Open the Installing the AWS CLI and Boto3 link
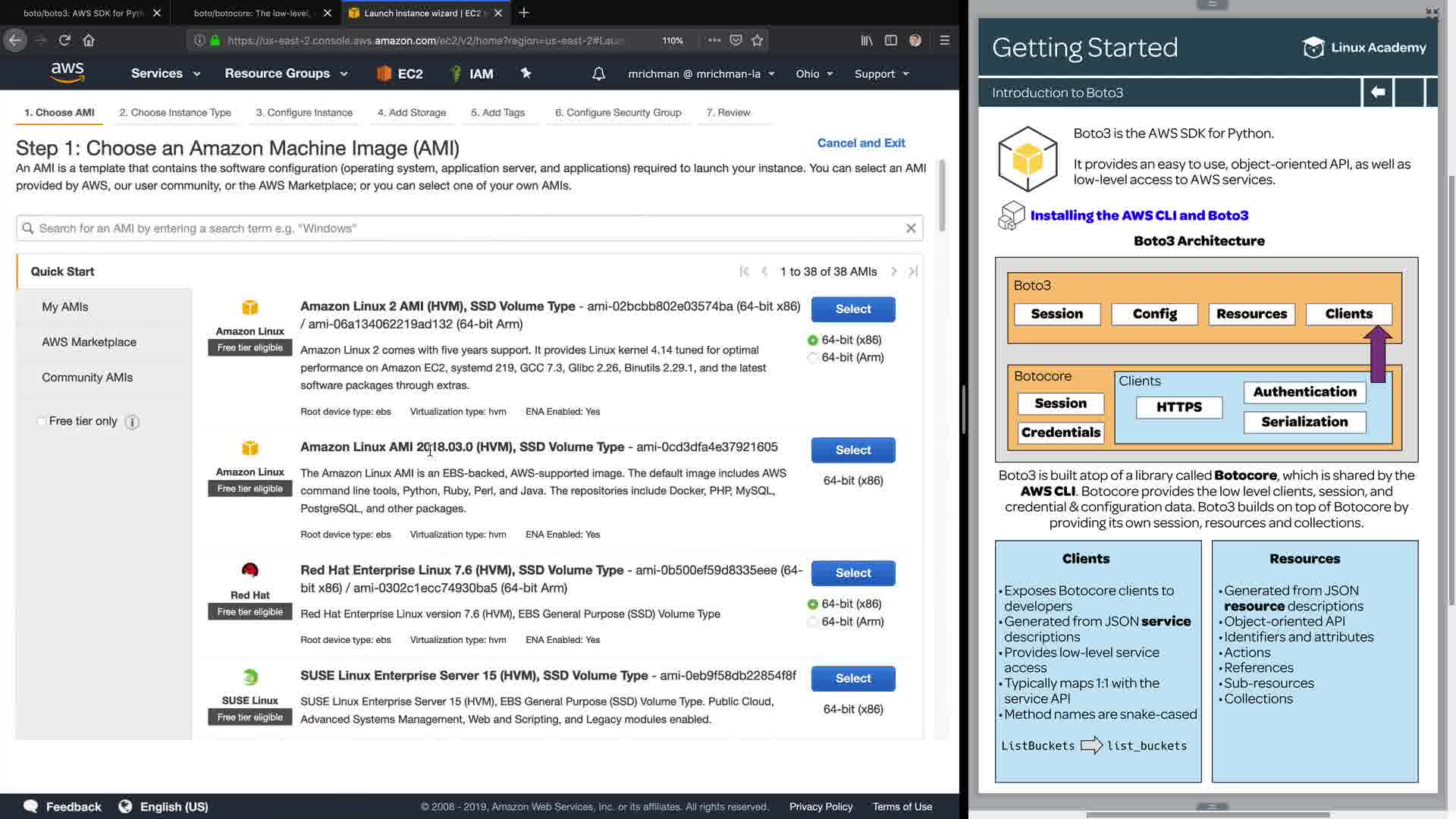The height and width of the screenshot is (819, 1456). [1139, 215]
